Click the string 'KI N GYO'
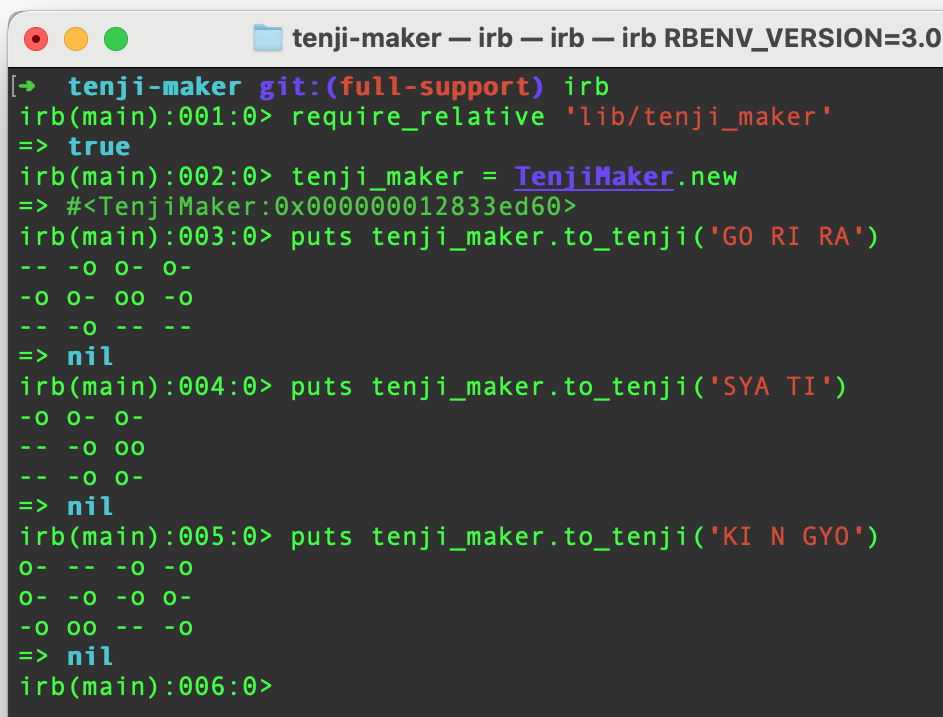The width and height of the screenshot is (943, 717). click(786, 537)
